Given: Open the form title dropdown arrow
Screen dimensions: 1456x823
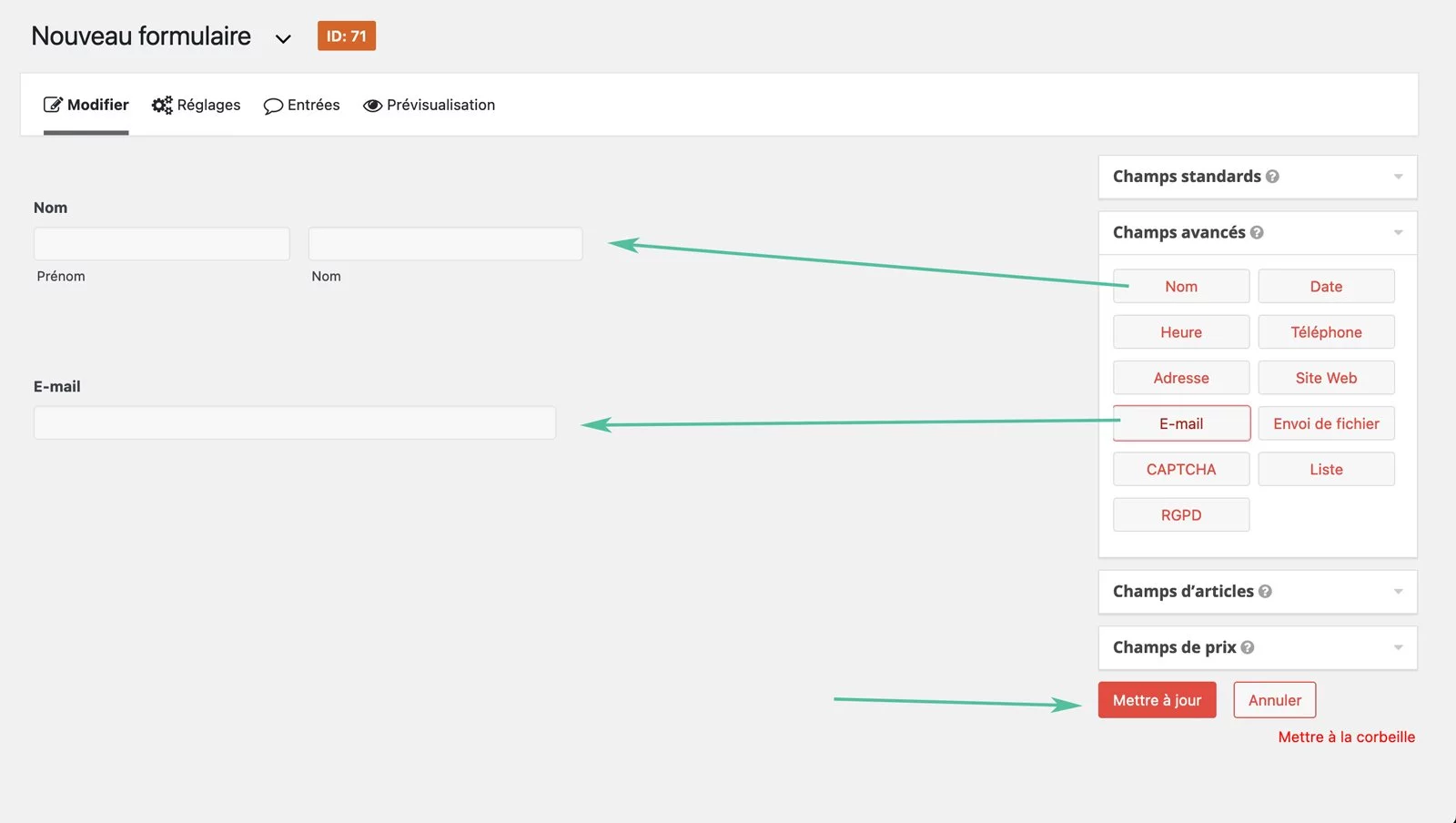Looking at the screenshot, I should [283, 38].
